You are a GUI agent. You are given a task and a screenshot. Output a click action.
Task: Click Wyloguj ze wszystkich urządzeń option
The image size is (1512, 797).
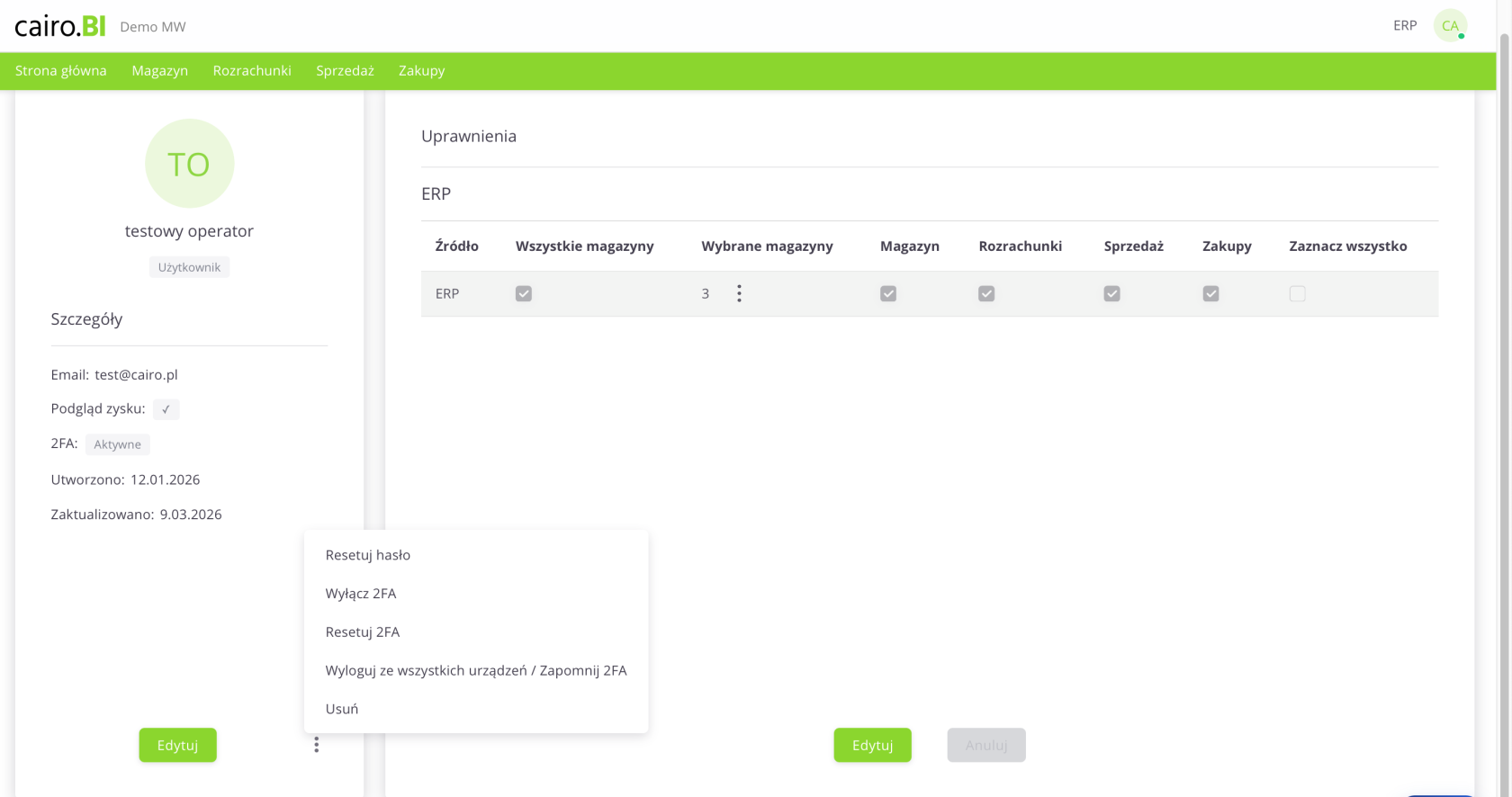coord(475,670)
